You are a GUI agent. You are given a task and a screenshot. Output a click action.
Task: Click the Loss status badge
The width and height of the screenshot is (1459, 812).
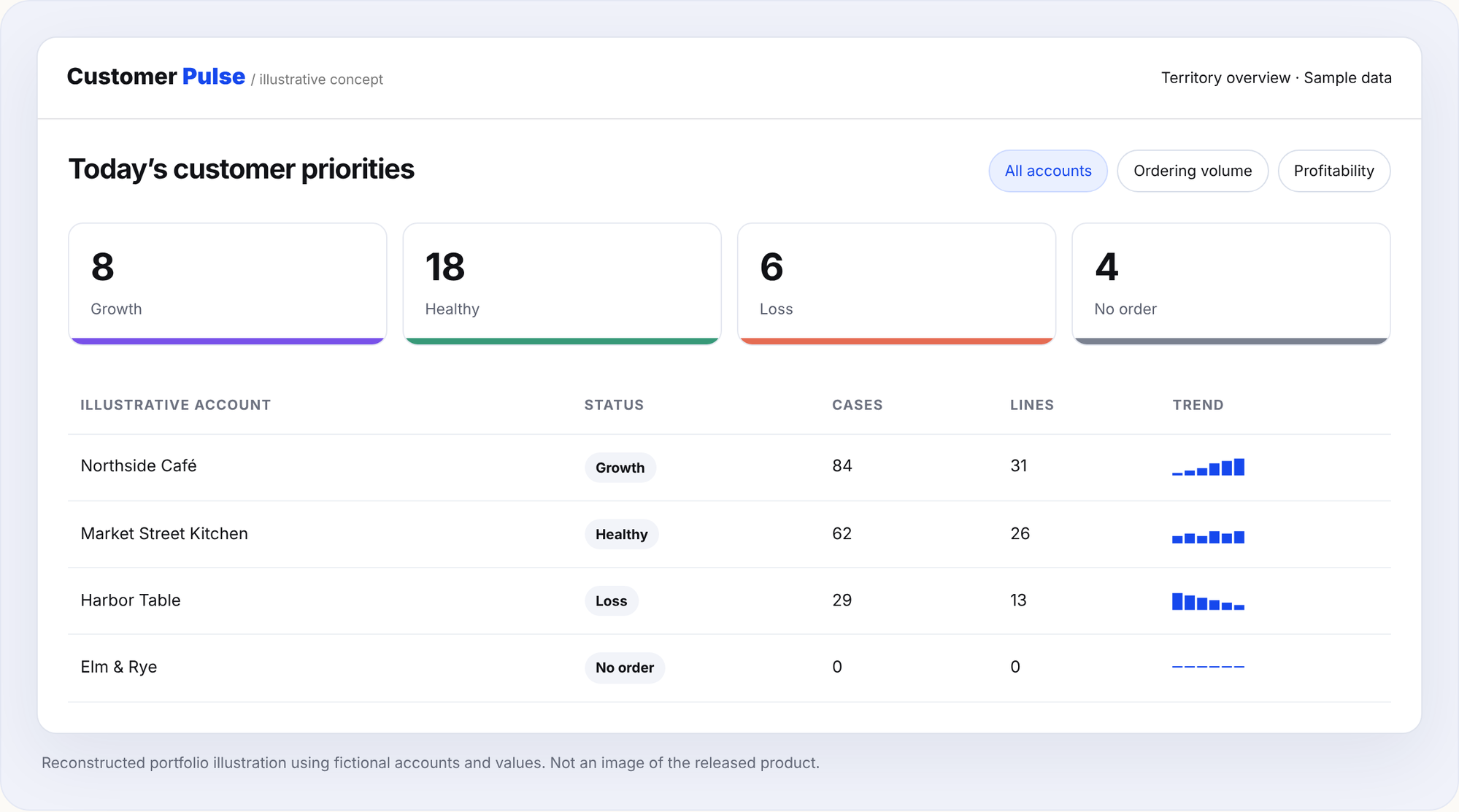click(x=611, y=601)
